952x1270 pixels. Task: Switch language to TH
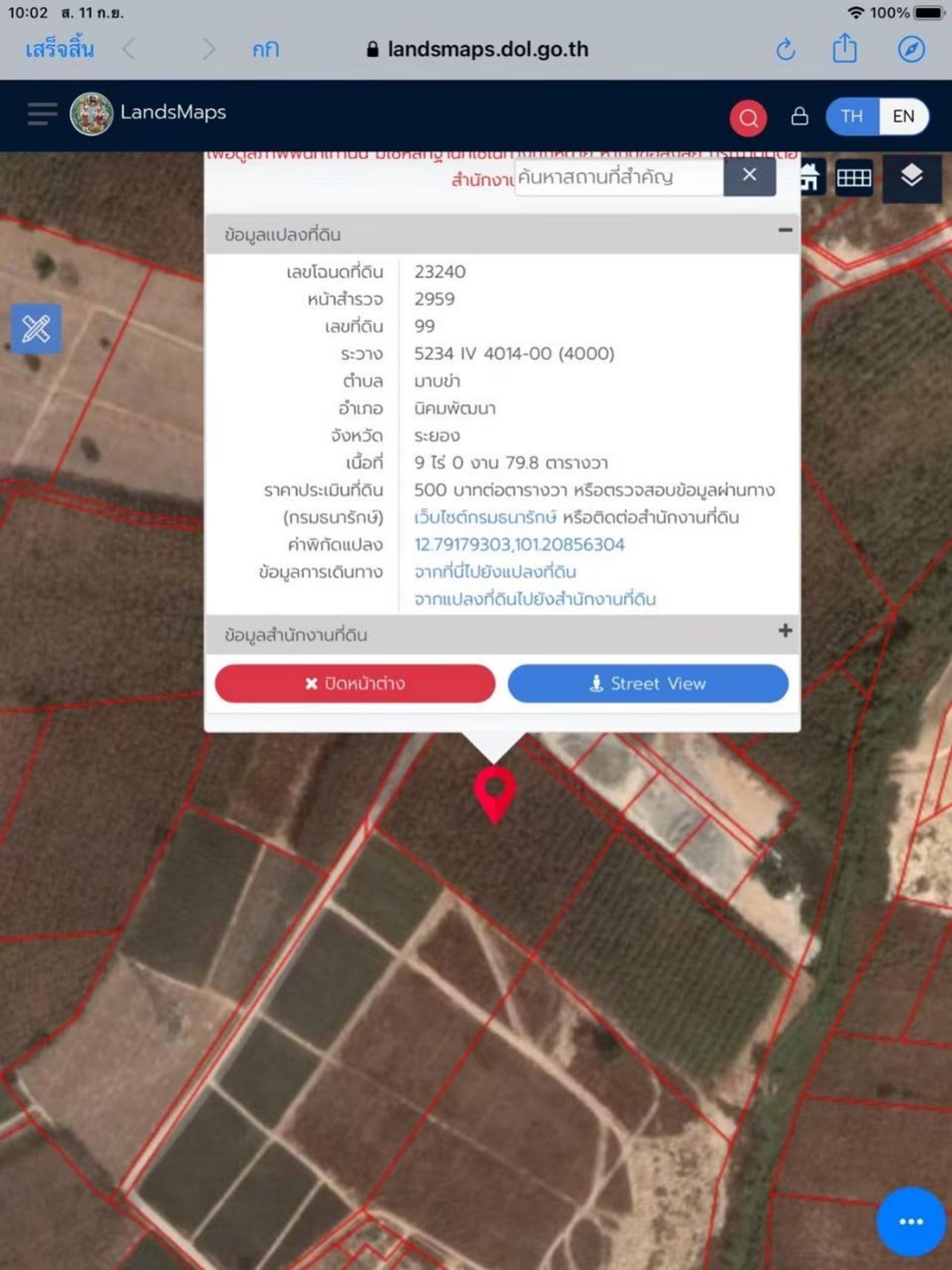point(852,117)
